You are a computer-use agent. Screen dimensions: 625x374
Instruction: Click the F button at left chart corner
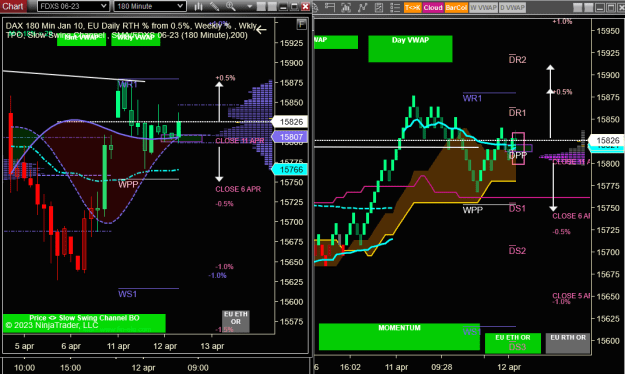tap(302, 25)
